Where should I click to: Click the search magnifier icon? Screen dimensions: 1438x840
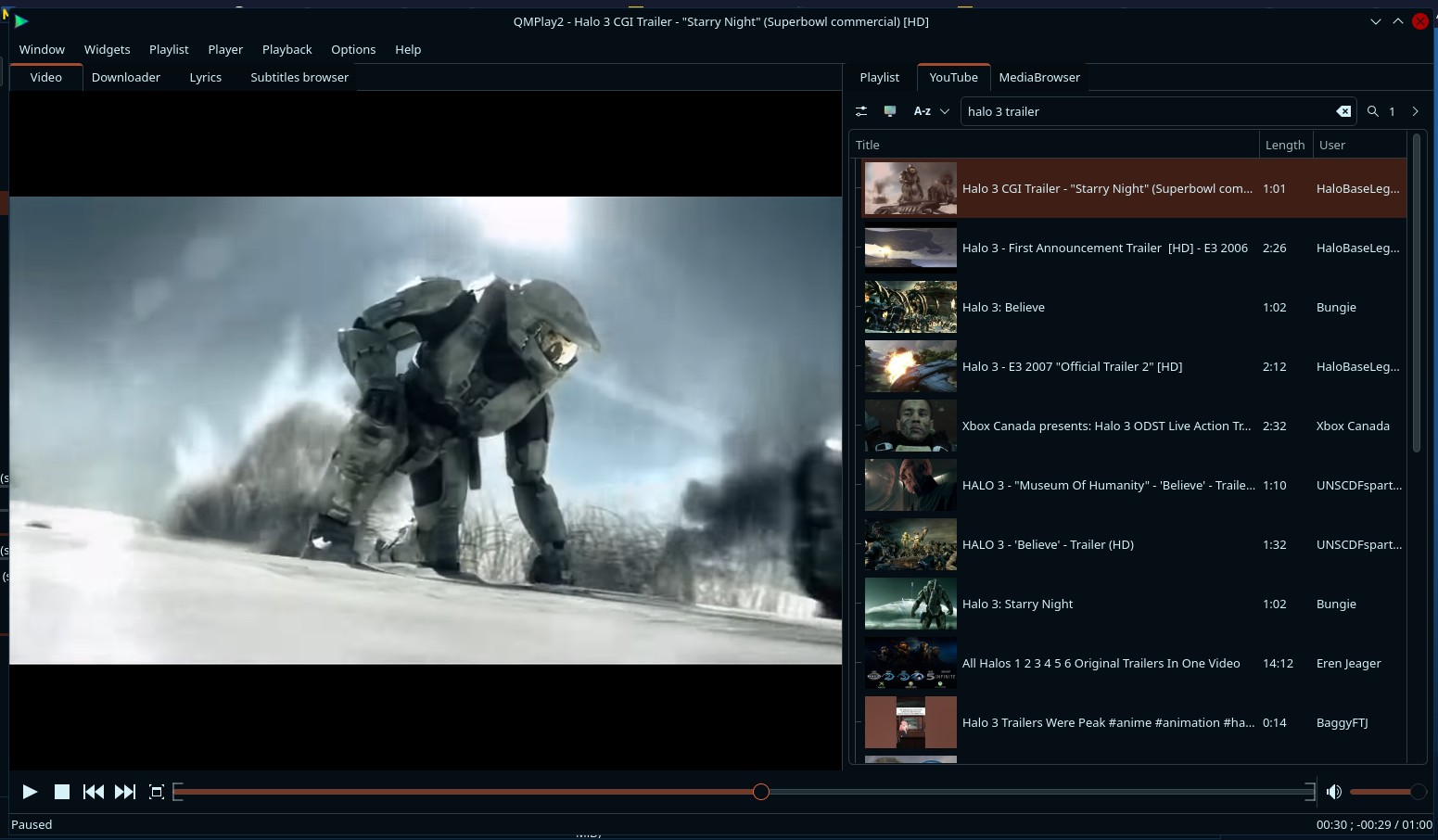1373,111
